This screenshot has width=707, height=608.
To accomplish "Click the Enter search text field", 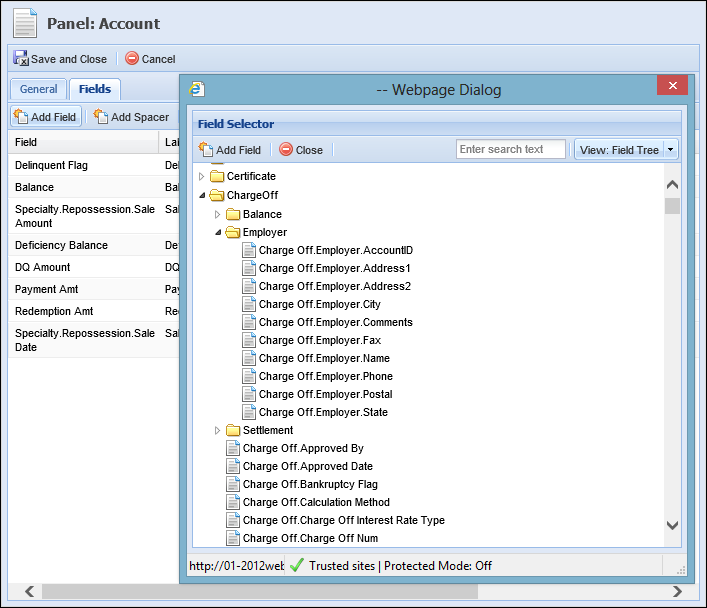I will click(x=510, y=149).
